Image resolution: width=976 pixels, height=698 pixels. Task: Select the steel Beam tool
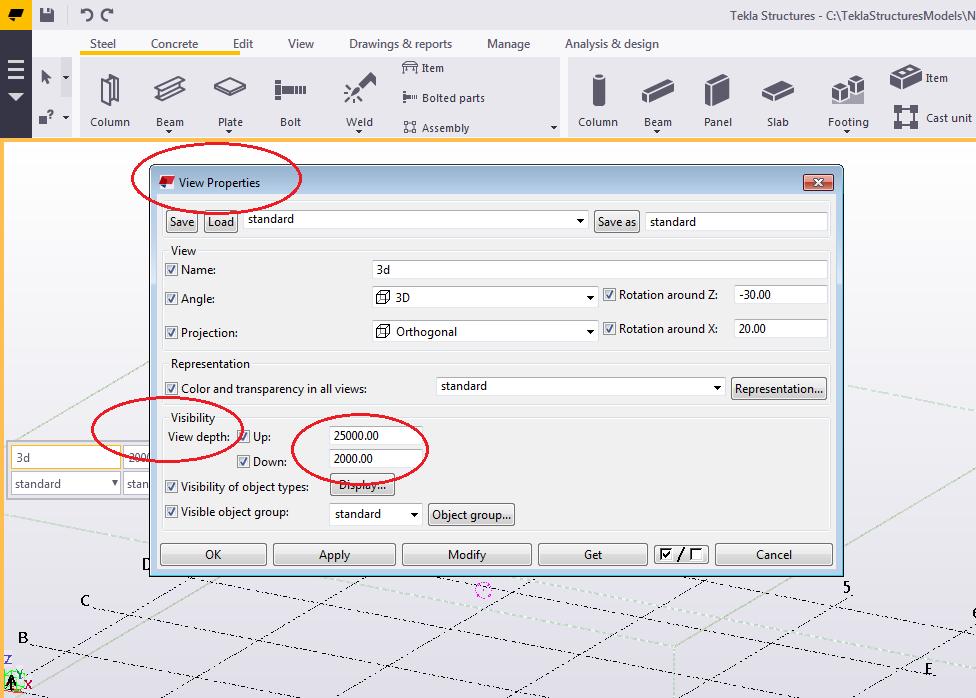pos(169,100)
